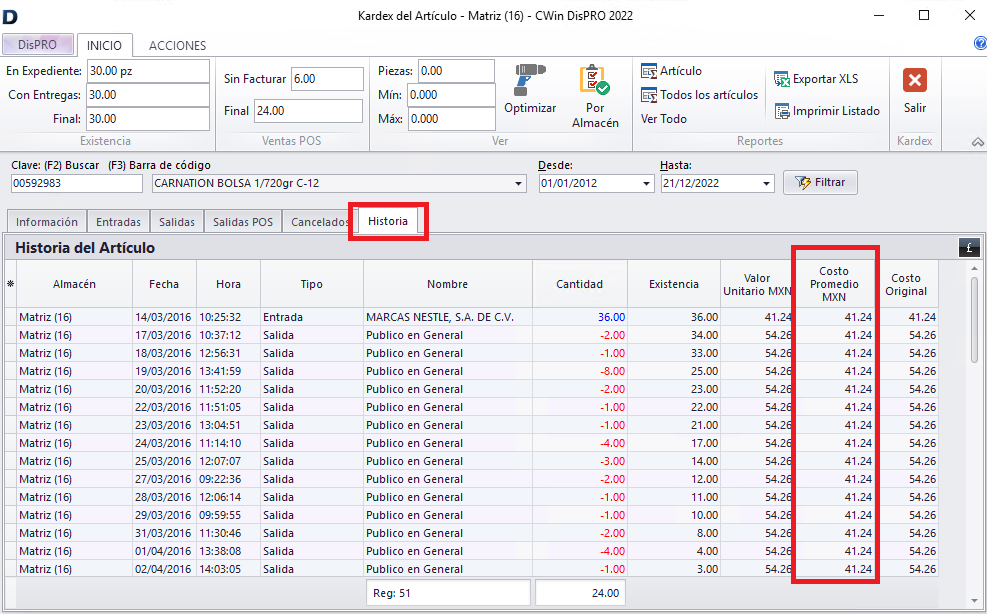
Task: Select the Salidas POS tab
Action: click(243, 222)
